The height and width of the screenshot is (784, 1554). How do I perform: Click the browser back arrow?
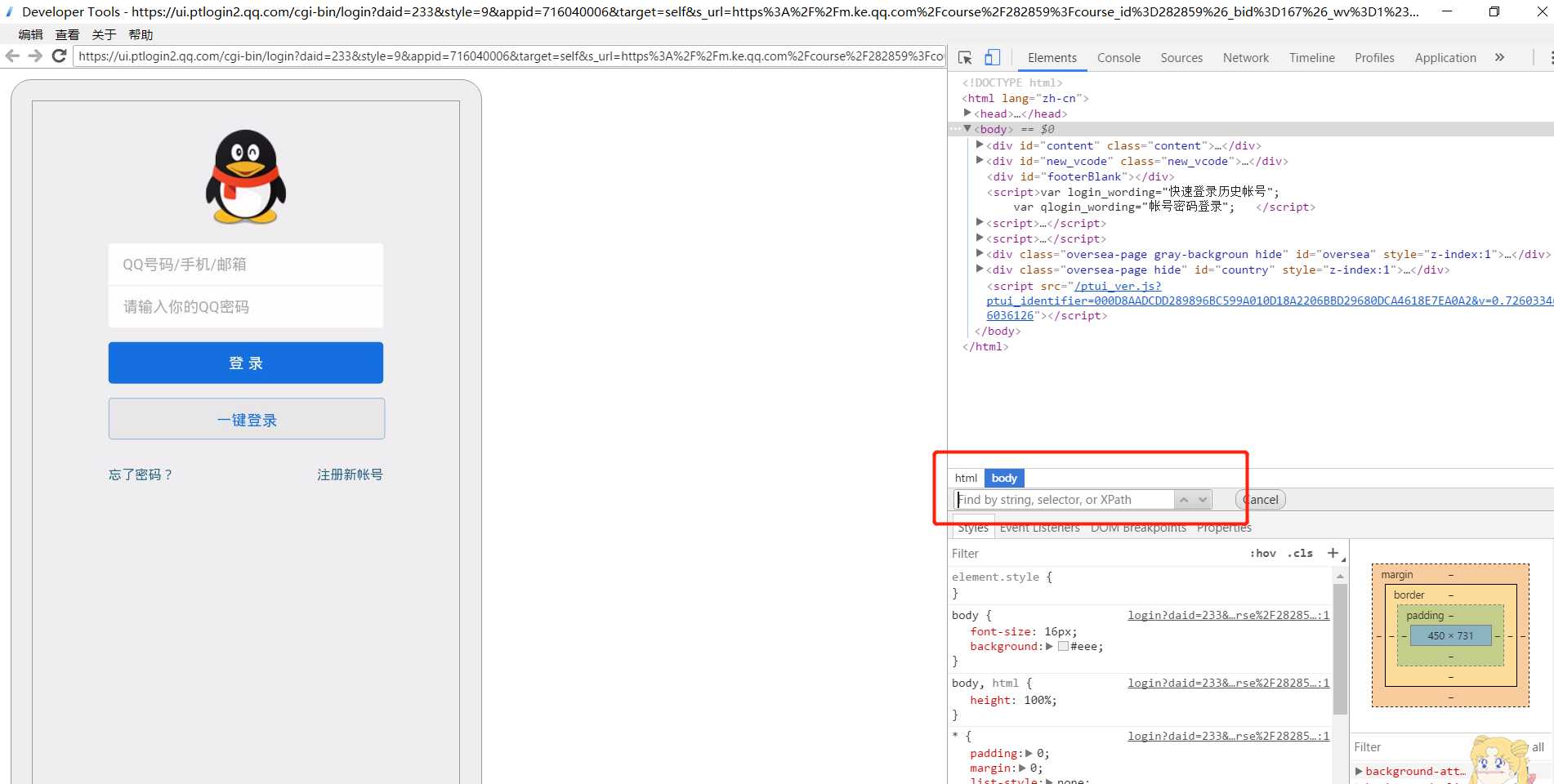coord(12,56)
